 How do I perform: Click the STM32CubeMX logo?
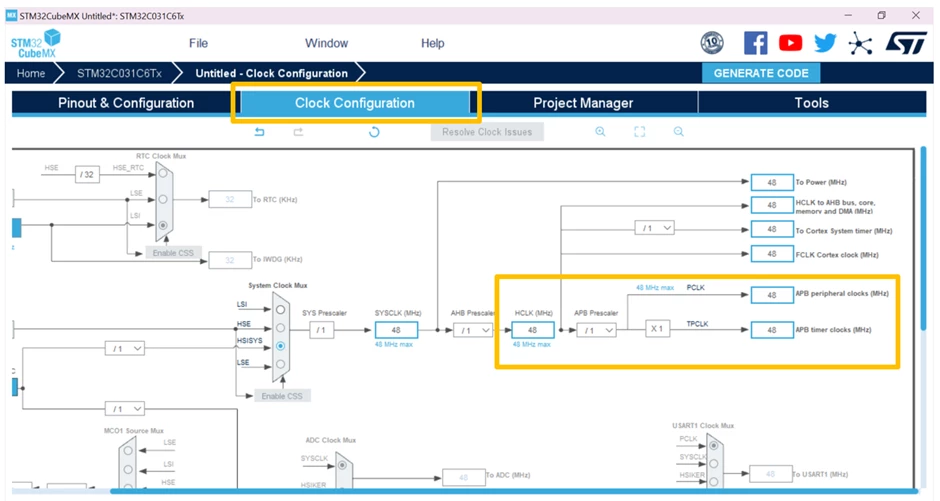pos(35,43)
